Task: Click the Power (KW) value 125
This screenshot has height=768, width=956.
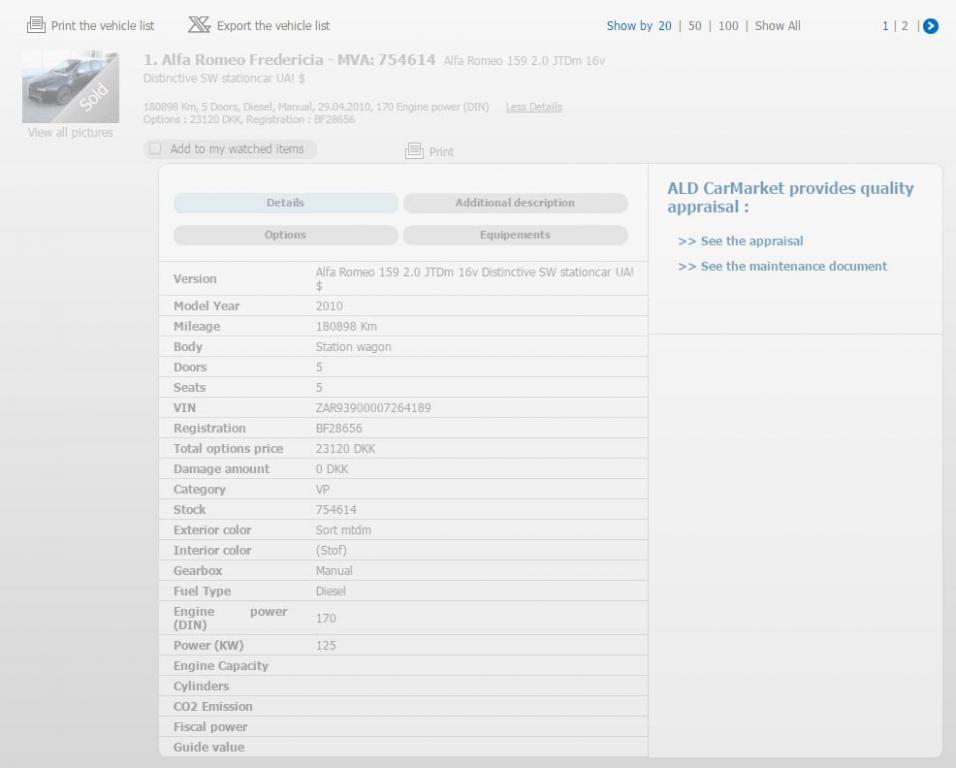Action: coord(326,645)
